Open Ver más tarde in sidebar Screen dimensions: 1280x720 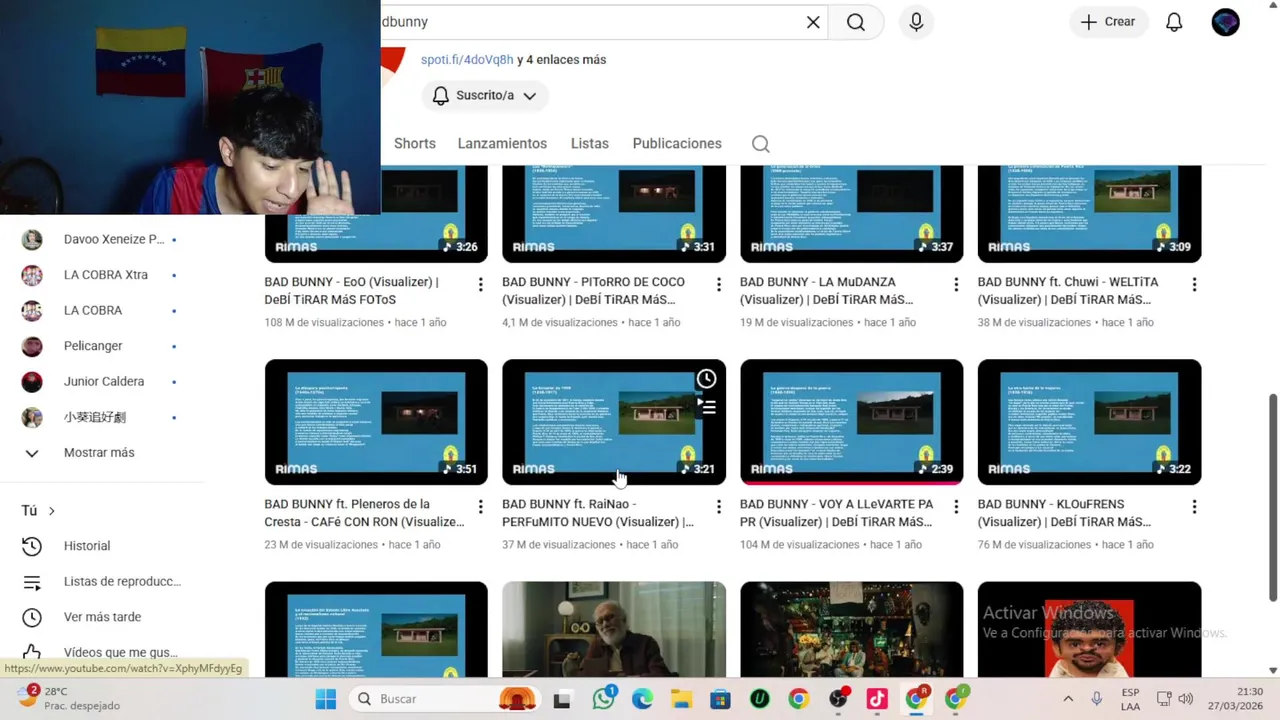100,617
